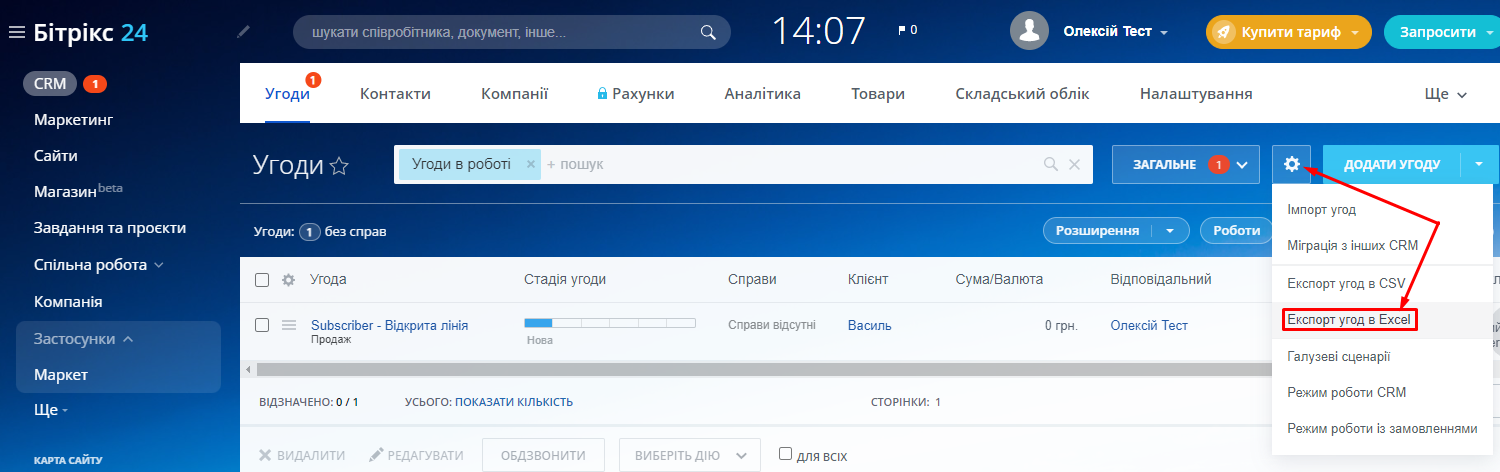Screen dimensions: 1500x472
Task: Click the row actions menu for Subscriber deal
Action: (x=289, y=325)
